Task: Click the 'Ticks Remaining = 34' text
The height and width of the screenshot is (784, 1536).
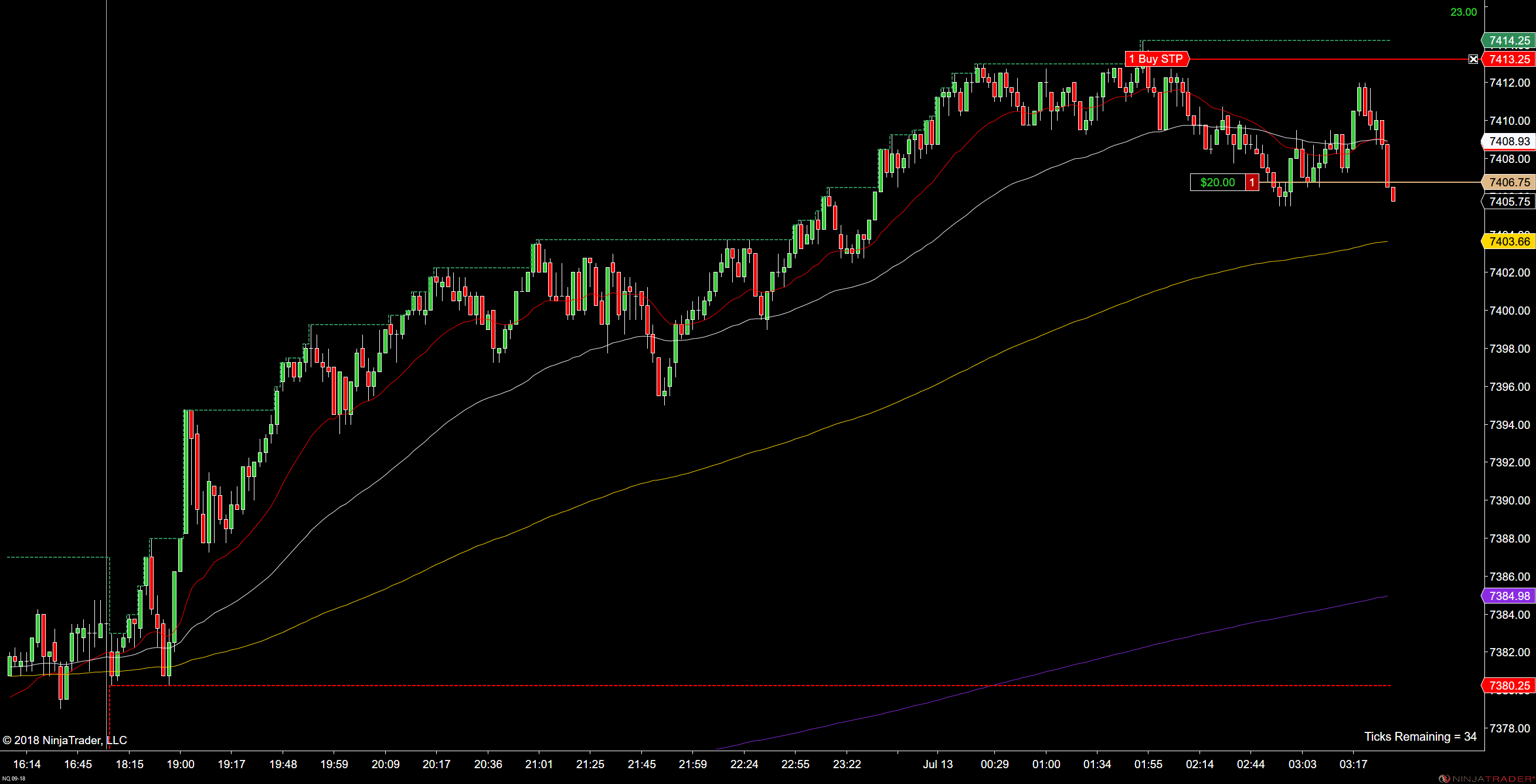Action: pyautogui.click(x=1421, y=737)
